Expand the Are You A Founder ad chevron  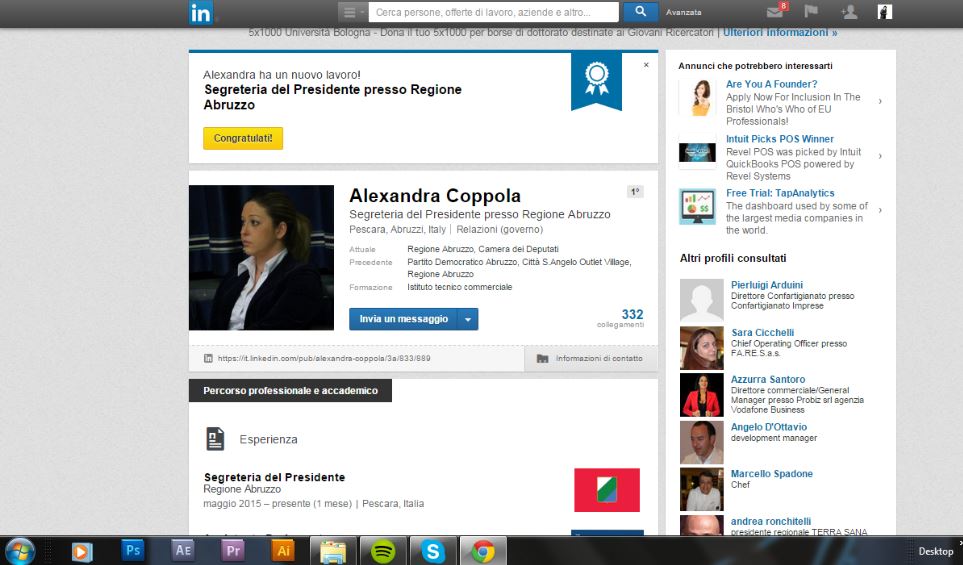tap(880, 101)
